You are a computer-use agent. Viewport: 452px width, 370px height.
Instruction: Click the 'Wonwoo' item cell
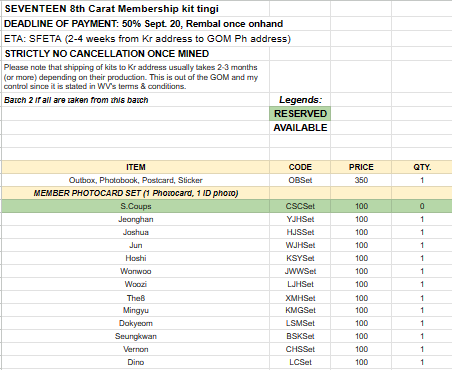(136, 271)
